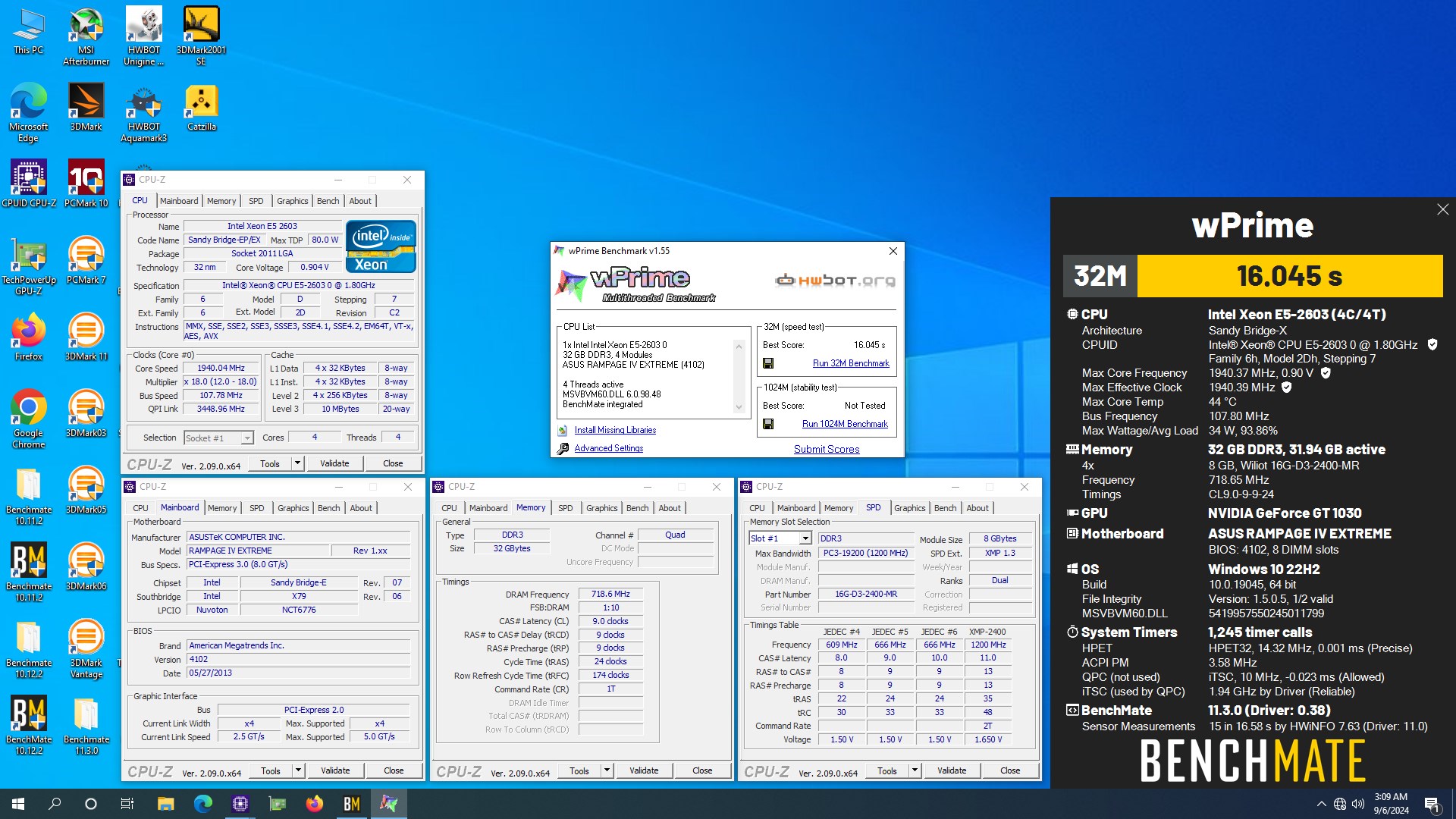
Task: Open File Explorer from the taskbar
Action: (166, 804)
